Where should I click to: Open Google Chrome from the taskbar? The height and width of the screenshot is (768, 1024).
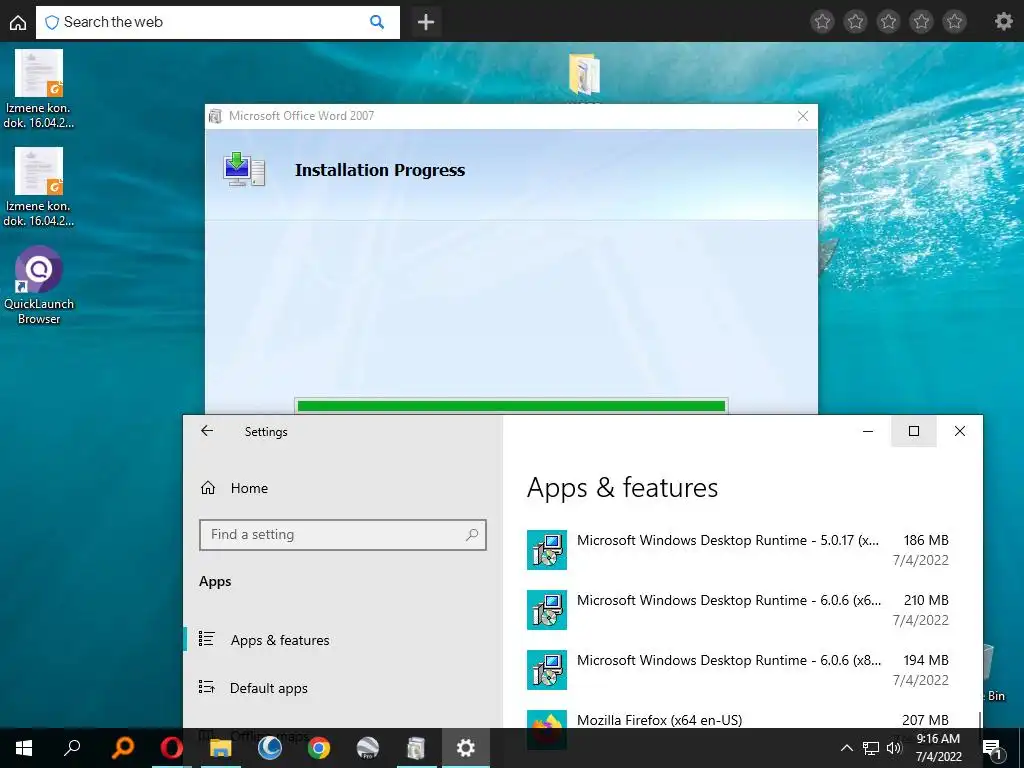tap(319, 748)
